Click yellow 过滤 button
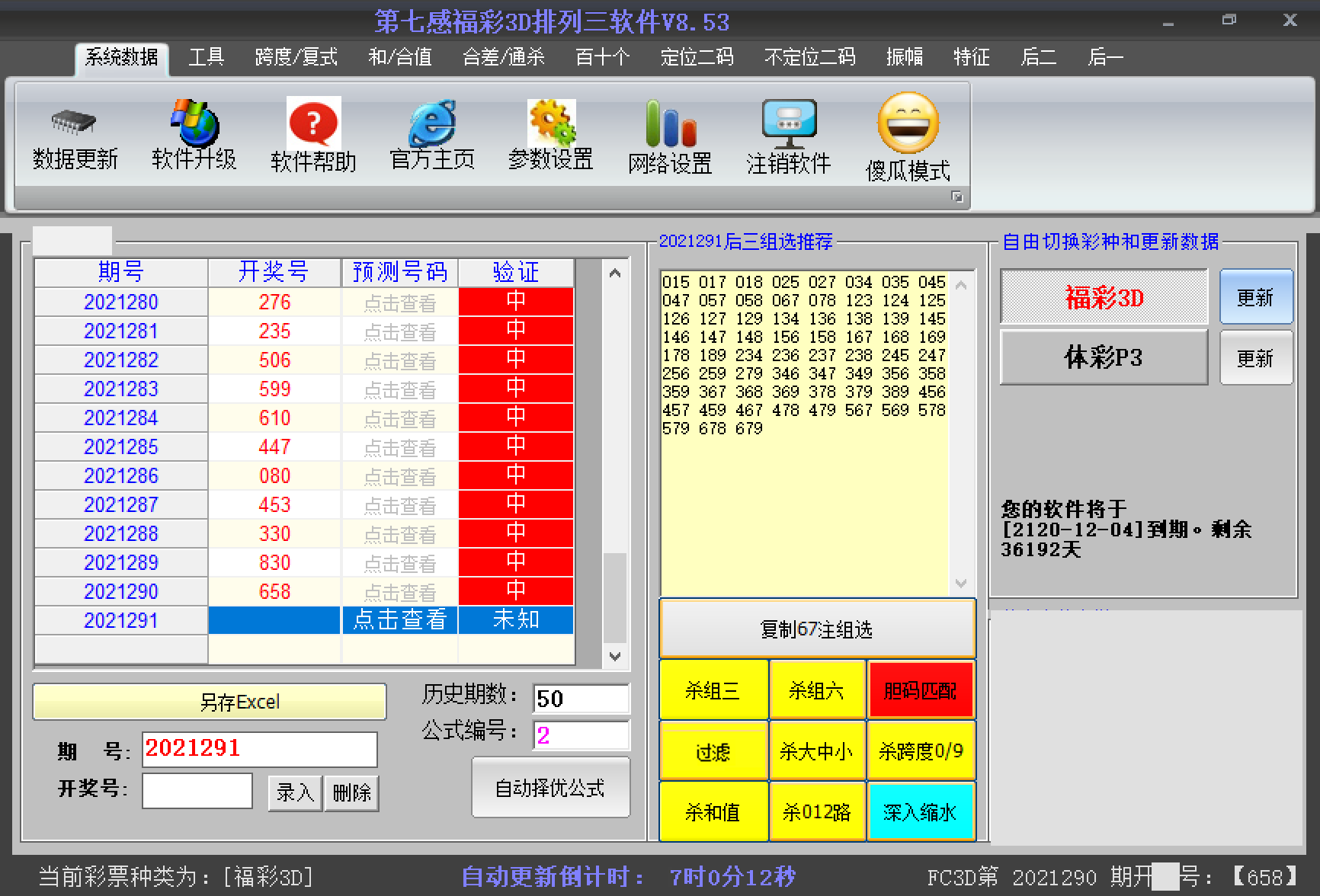This screenshot has width=1320, height=896. (713, 751)
